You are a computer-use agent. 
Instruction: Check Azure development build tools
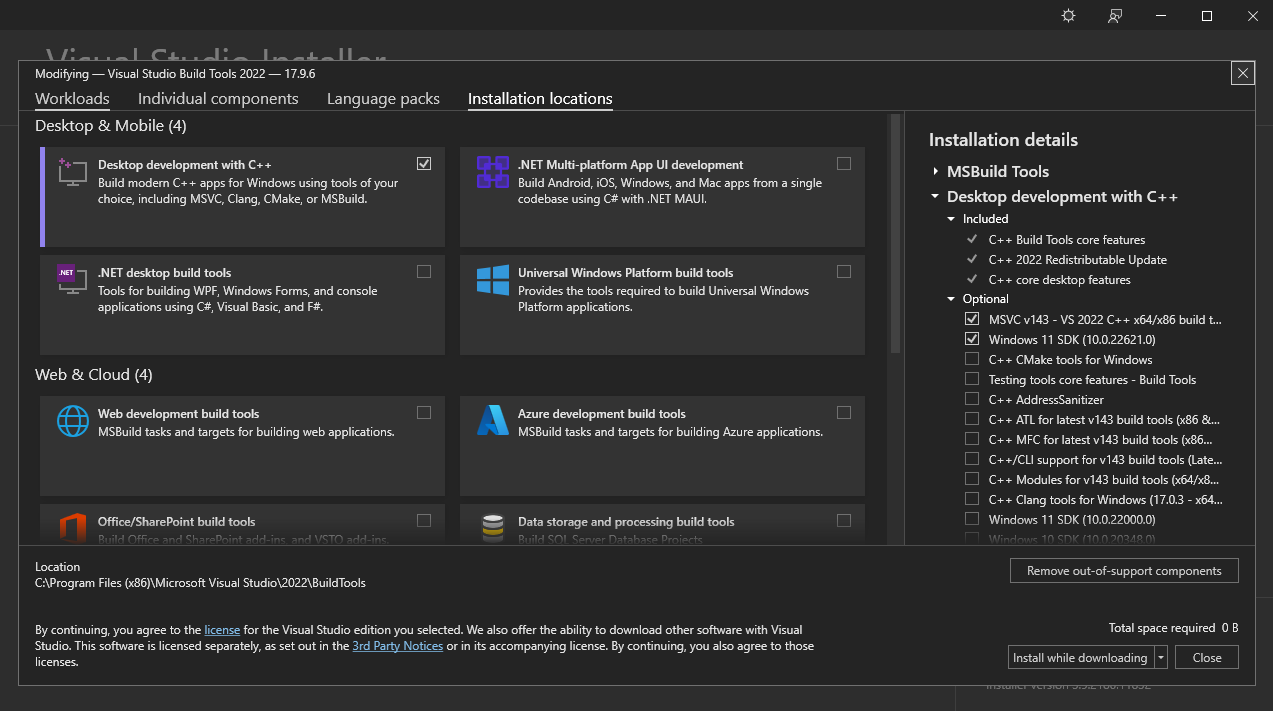coord(844,412)
